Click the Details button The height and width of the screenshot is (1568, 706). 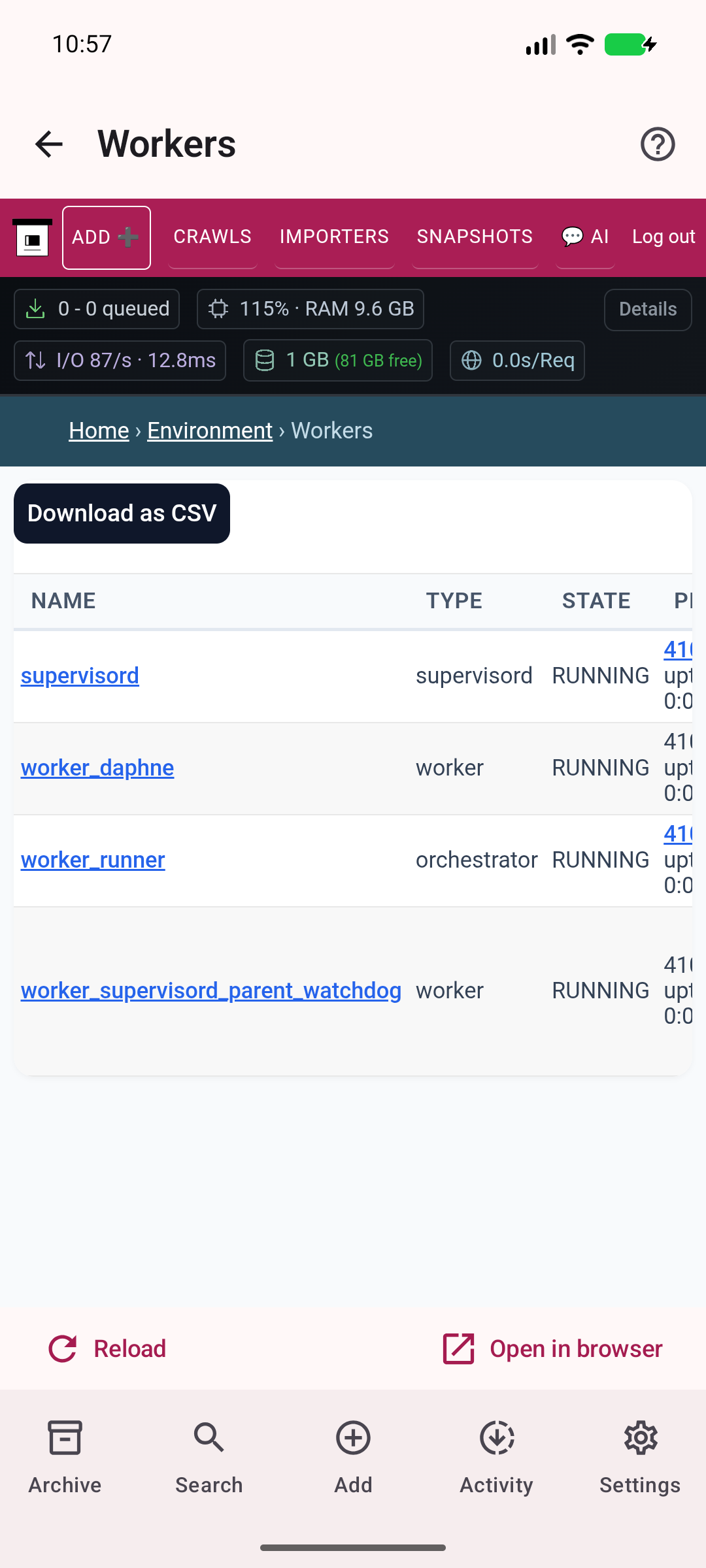648,310
